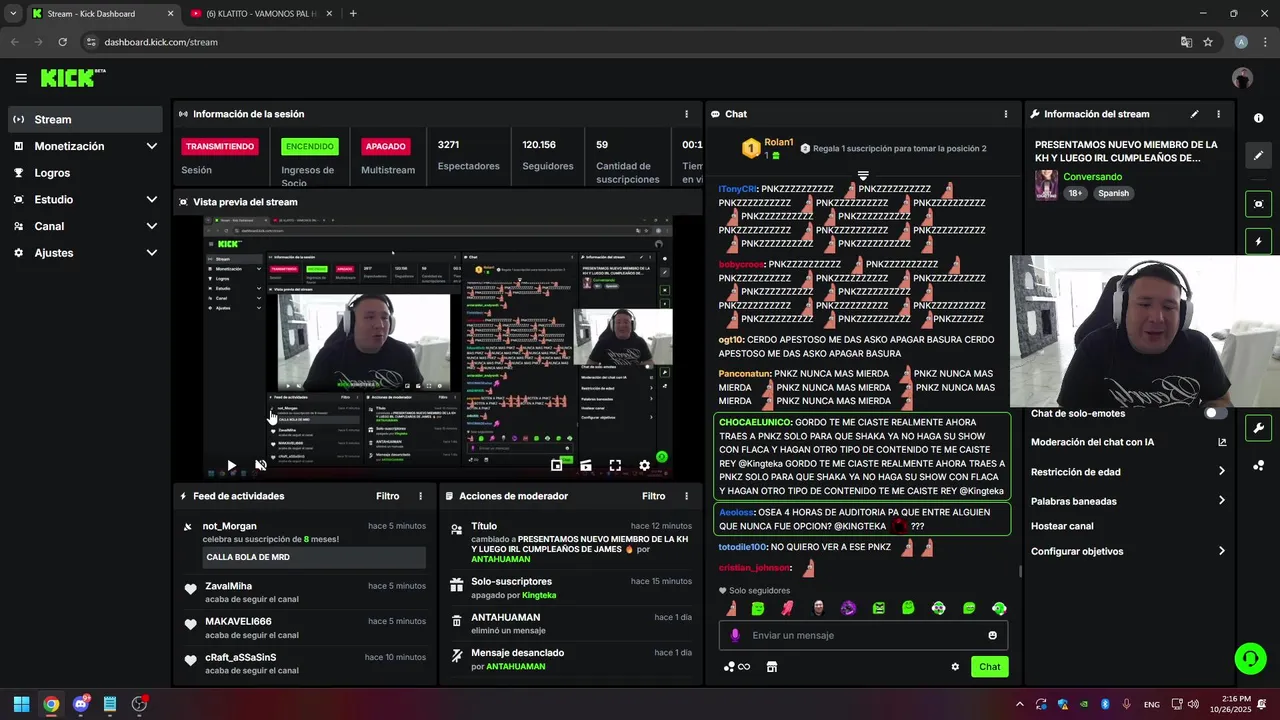Screen dimensions: 1280x720
Task: Click the TRANSMITIENDO session status badge
Action: click(x=220, y=146)
